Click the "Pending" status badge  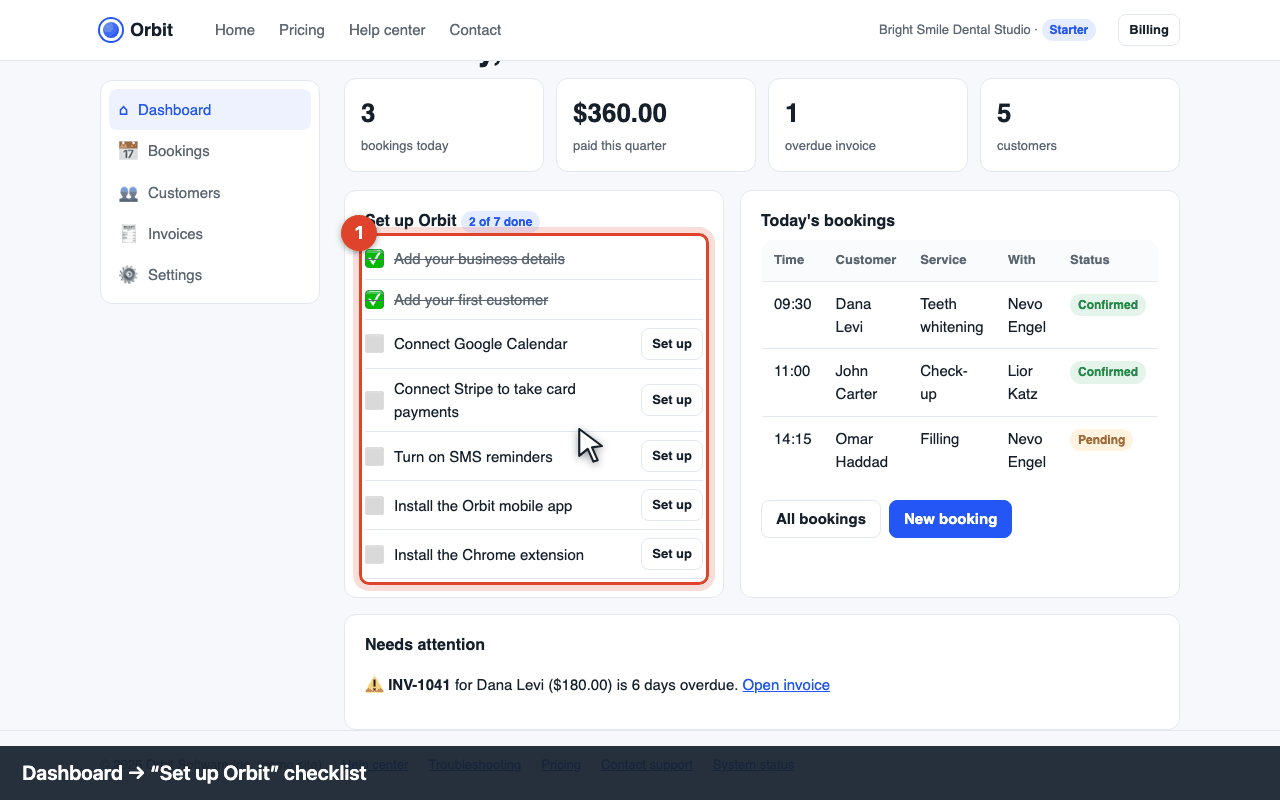(x=1101, y=440)
